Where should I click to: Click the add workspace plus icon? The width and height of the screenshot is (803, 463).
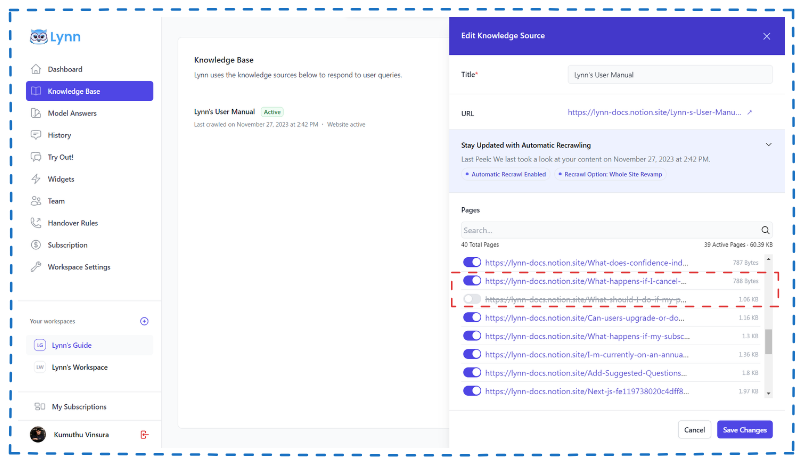144,321
